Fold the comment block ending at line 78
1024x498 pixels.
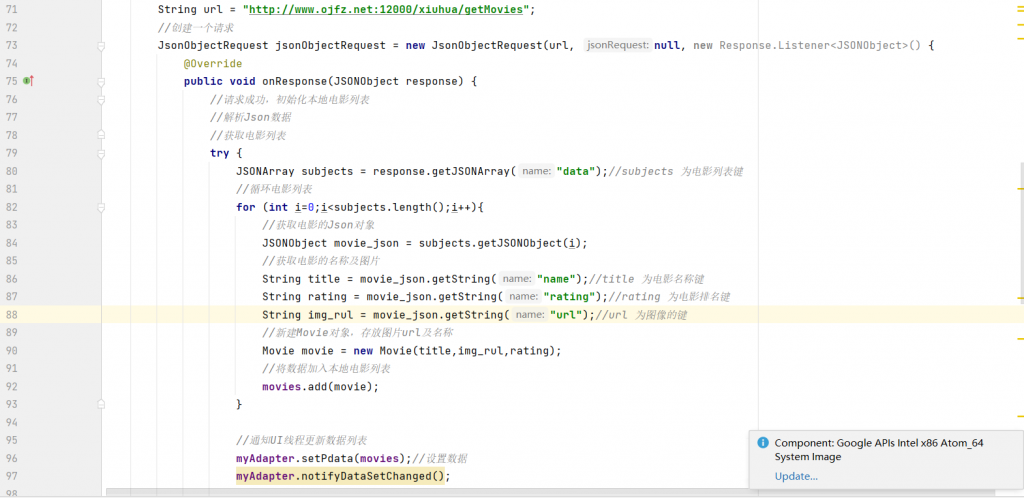pos(101,135)
